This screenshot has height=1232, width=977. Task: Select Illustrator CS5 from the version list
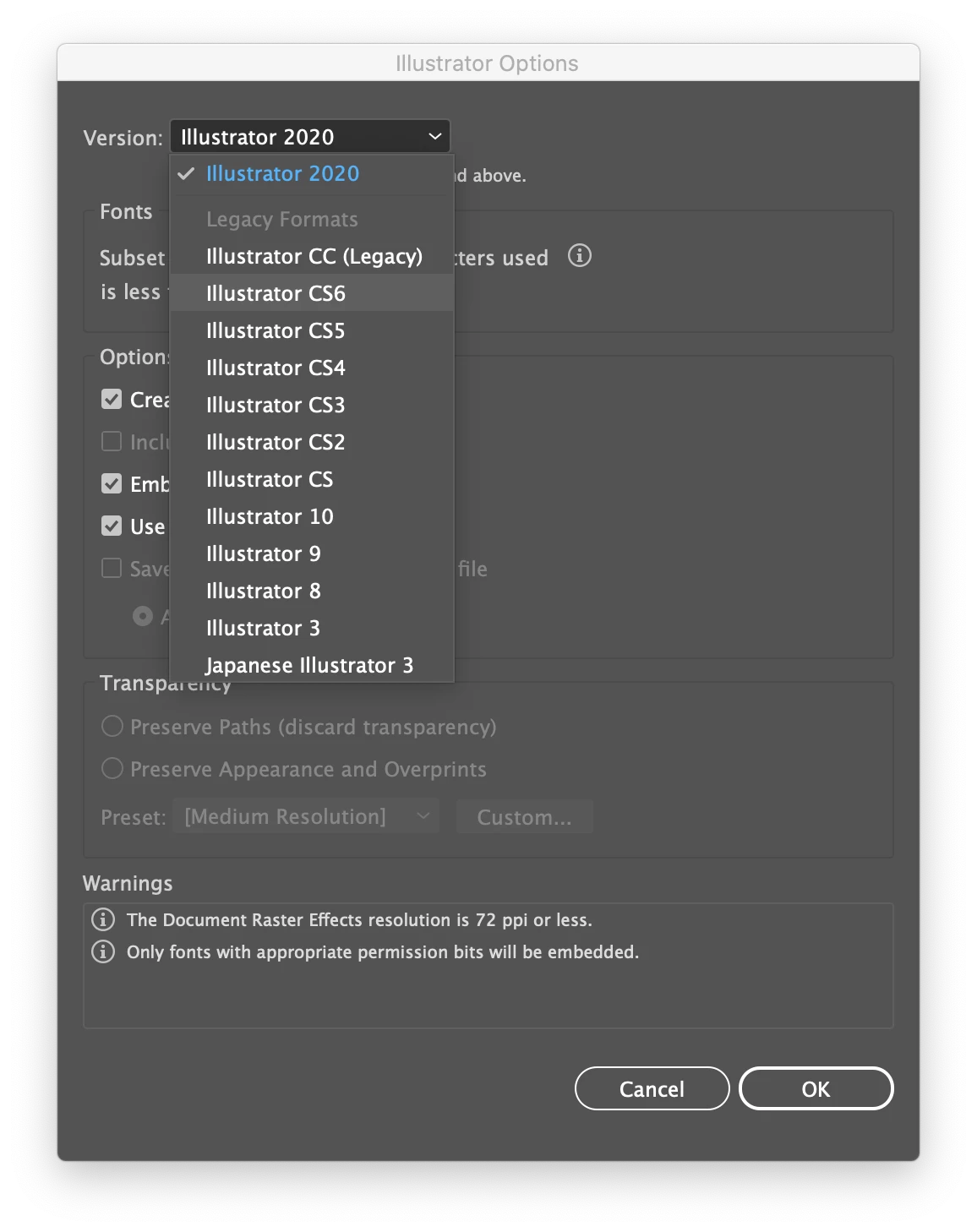(312, 330)
